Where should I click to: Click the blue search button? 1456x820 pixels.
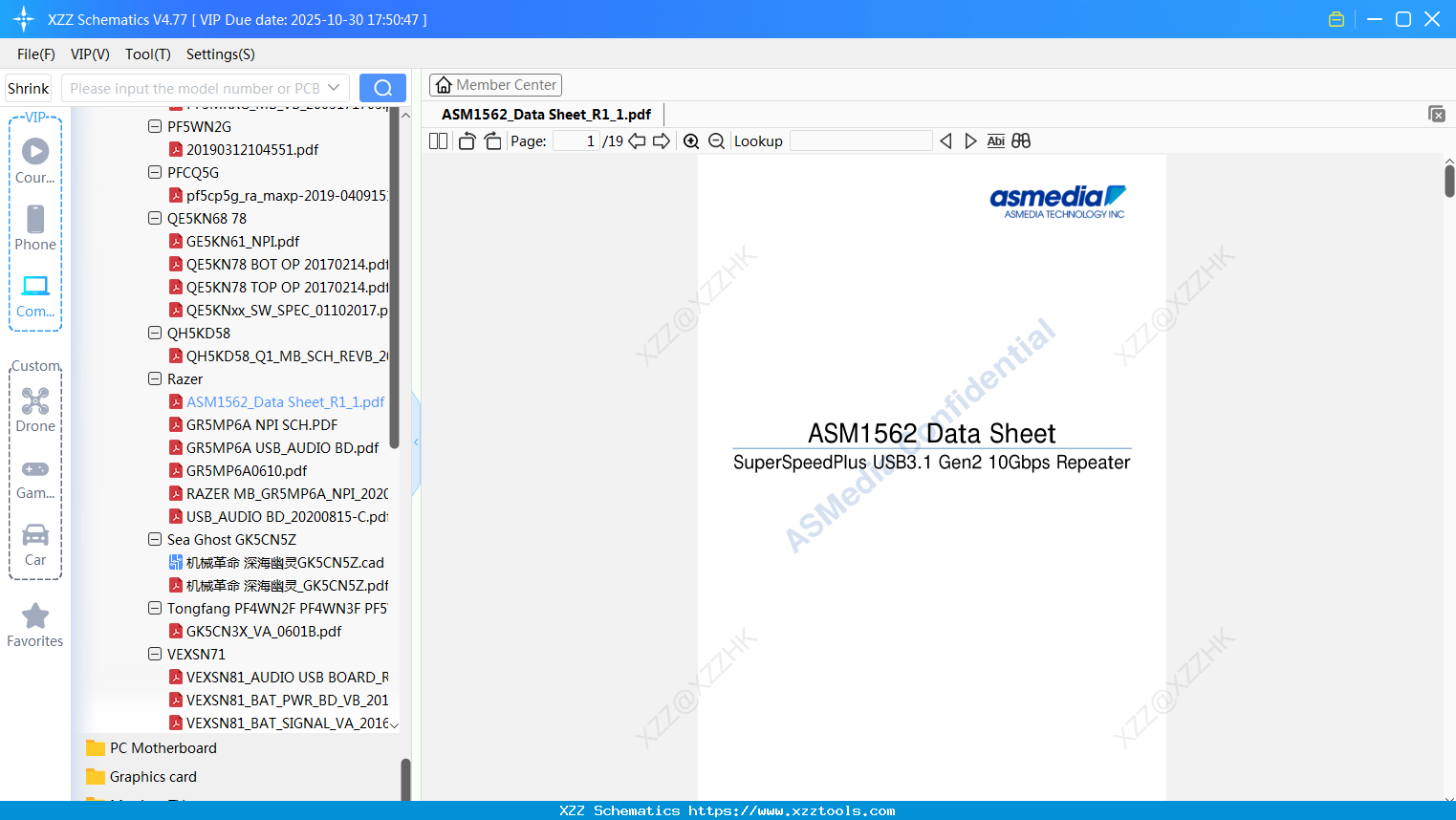382,88
